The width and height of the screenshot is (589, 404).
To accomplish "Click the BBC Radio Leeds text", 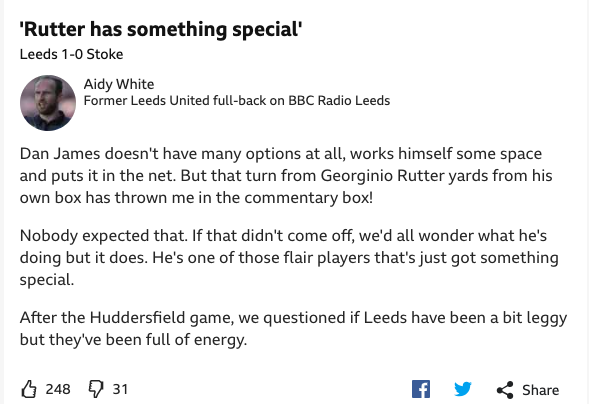I will coord(339,101).
